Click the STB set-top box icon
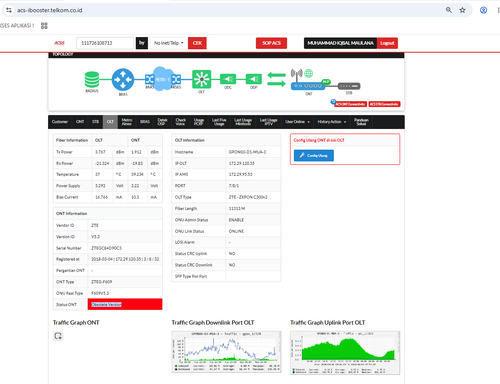The image size is (500, 384). pyautogui.click(x=349, y=86)
